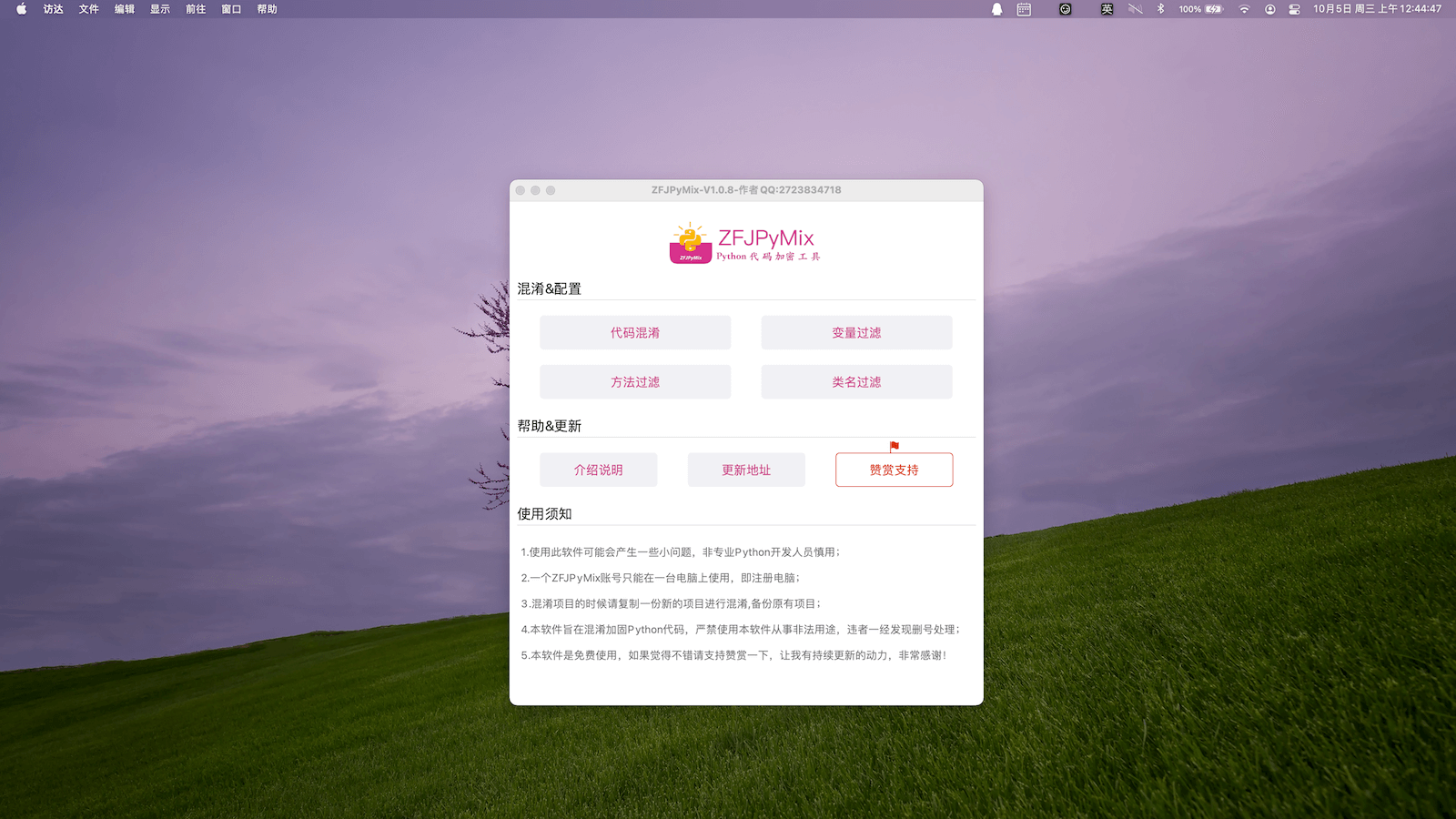Click the date and time clock
Screen dimensions: 1456x819
1377,9
